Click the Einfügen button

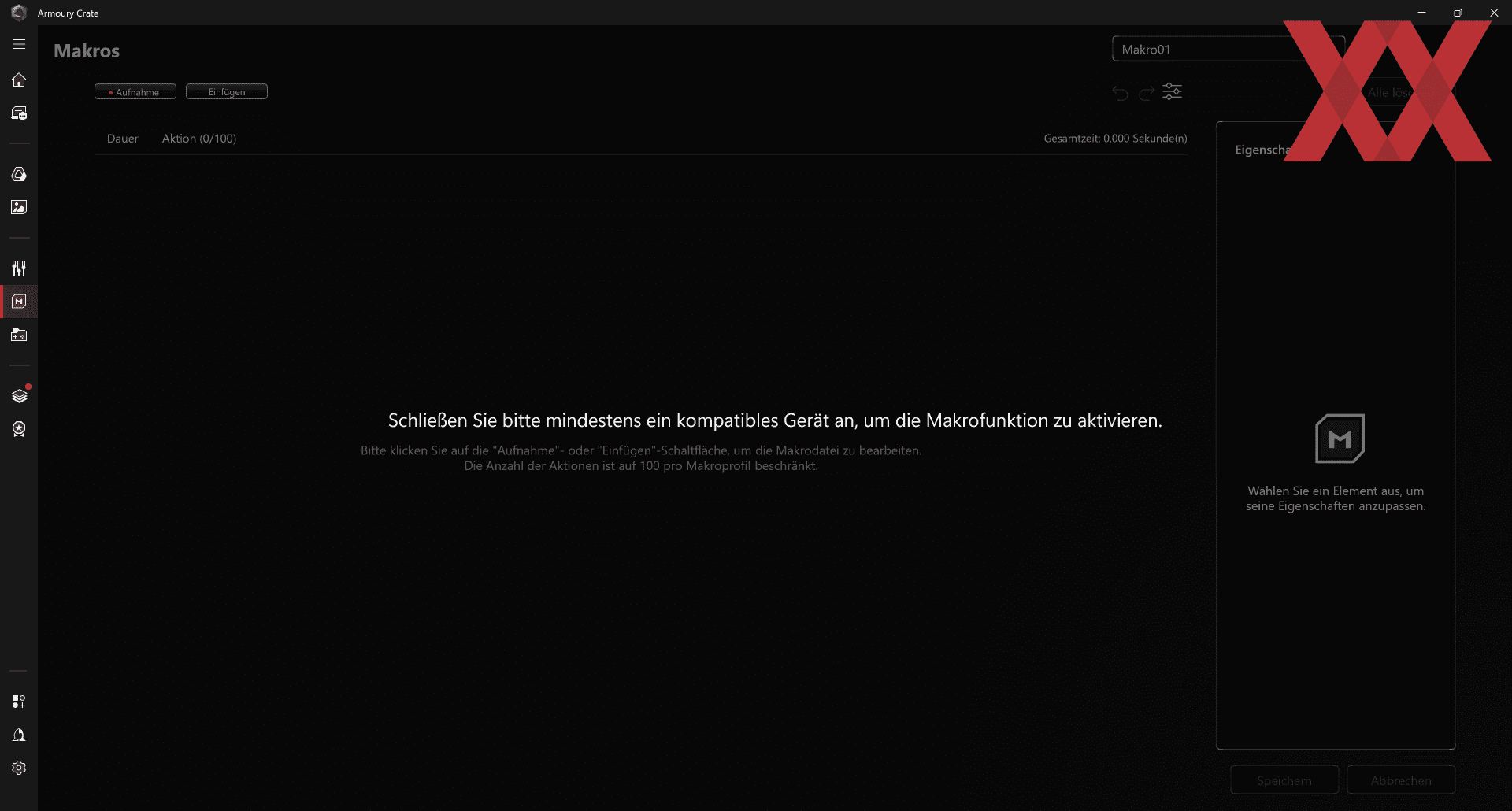pyautogui.click(x=227, y=92)
